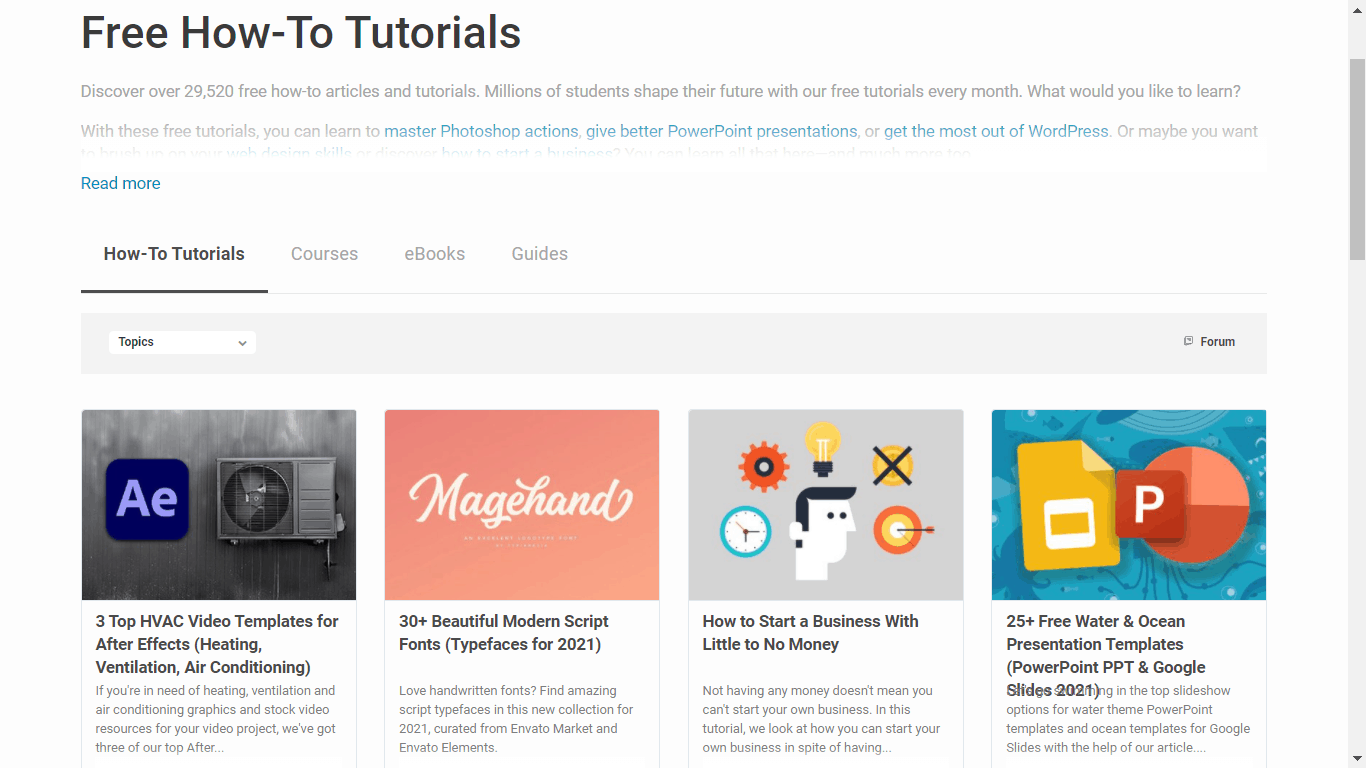Screen dimensions: 1366x768
Task: Click the Magehand script fonts thumbnail
Action: pos(522,505)
